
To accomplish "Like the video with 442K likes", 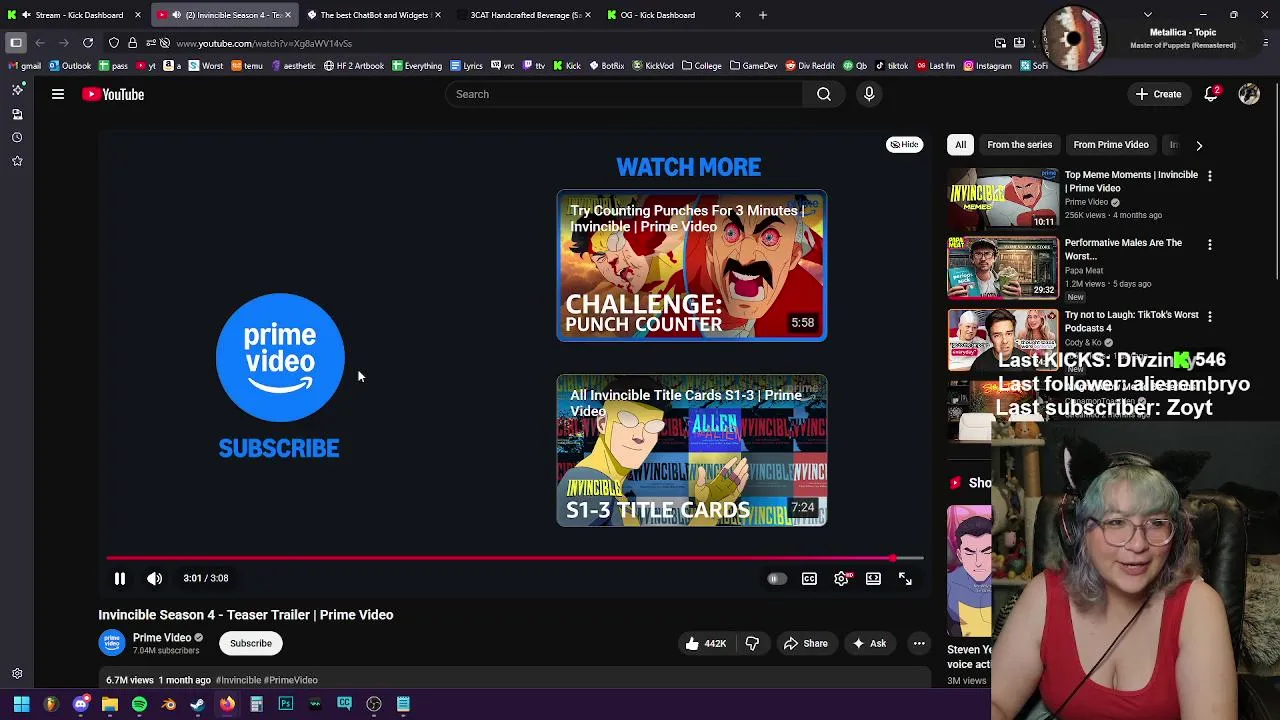I will pyautogui.click(x=706, y=644).
